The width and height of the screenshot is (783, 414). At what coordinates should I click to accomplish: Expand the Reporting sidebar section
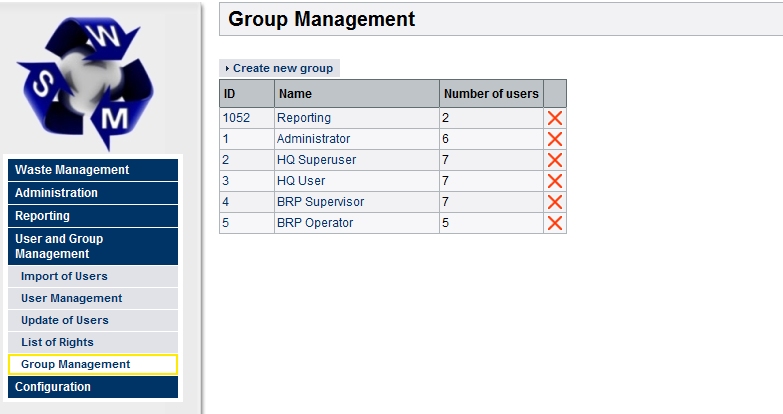[43, 216]
